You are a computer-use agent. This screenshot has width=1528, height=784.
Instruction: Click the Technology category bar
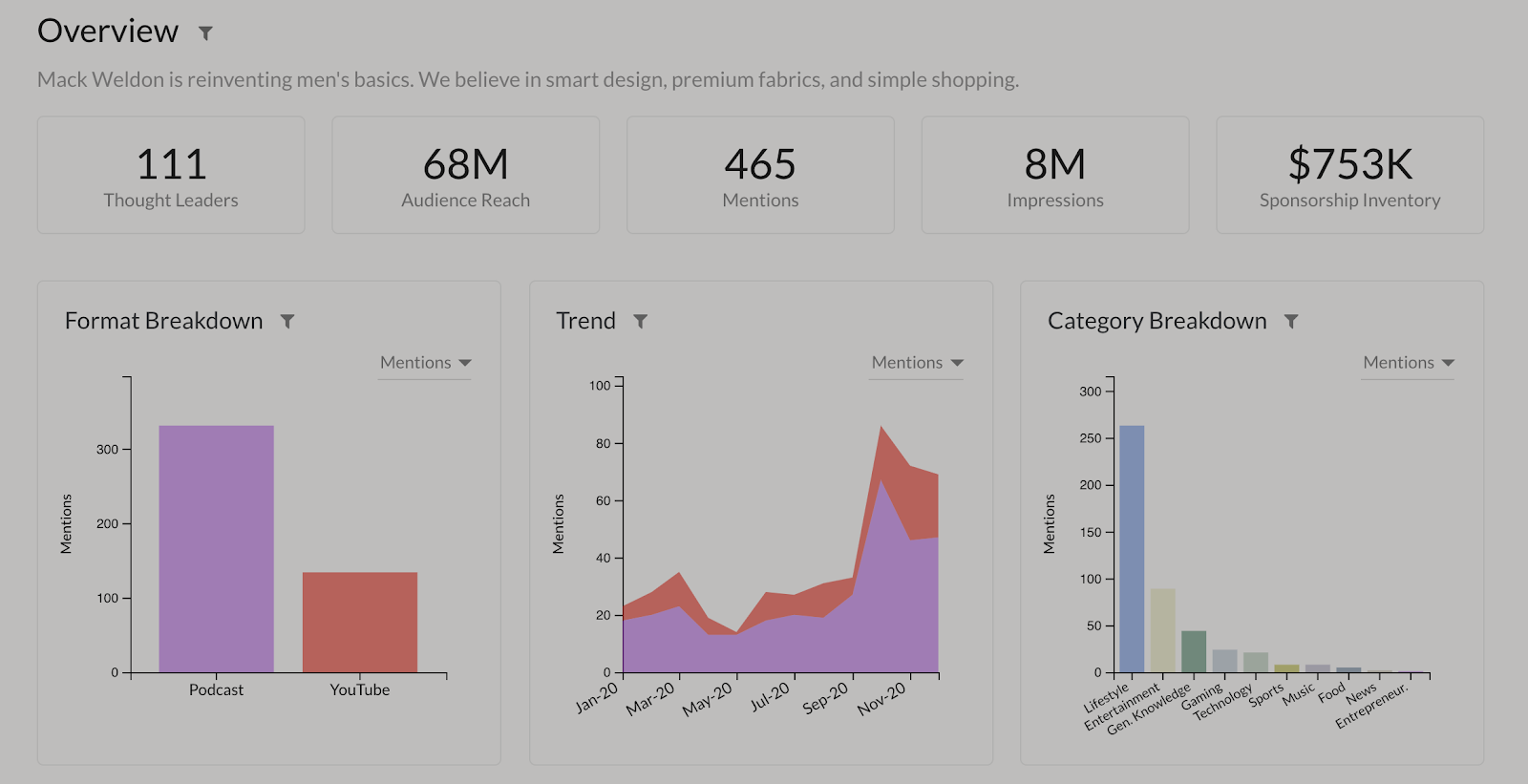pos(1256,663)
